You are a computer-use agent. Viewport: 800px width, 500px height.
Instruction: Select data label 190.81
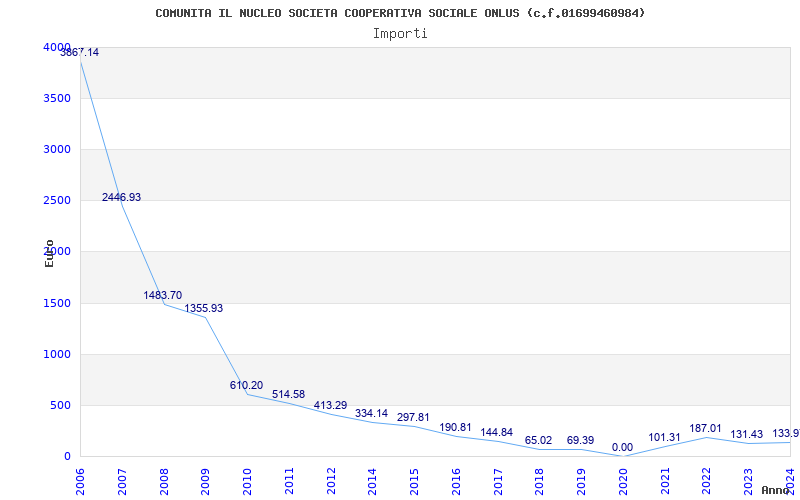pyautogui.click(x=456, y=428)
